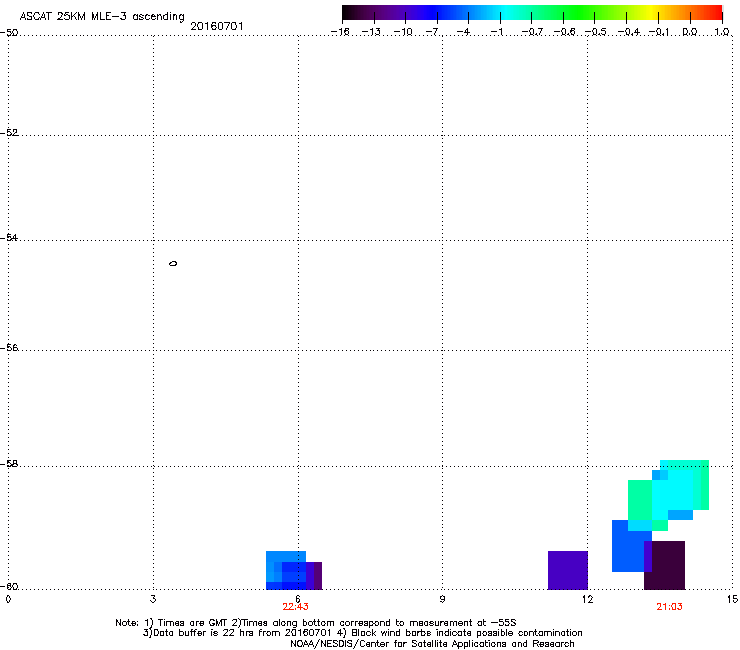Click the longitude axis label 15
Screen dimensions: 740x650
pyautogui.click(x=732, y=599)
